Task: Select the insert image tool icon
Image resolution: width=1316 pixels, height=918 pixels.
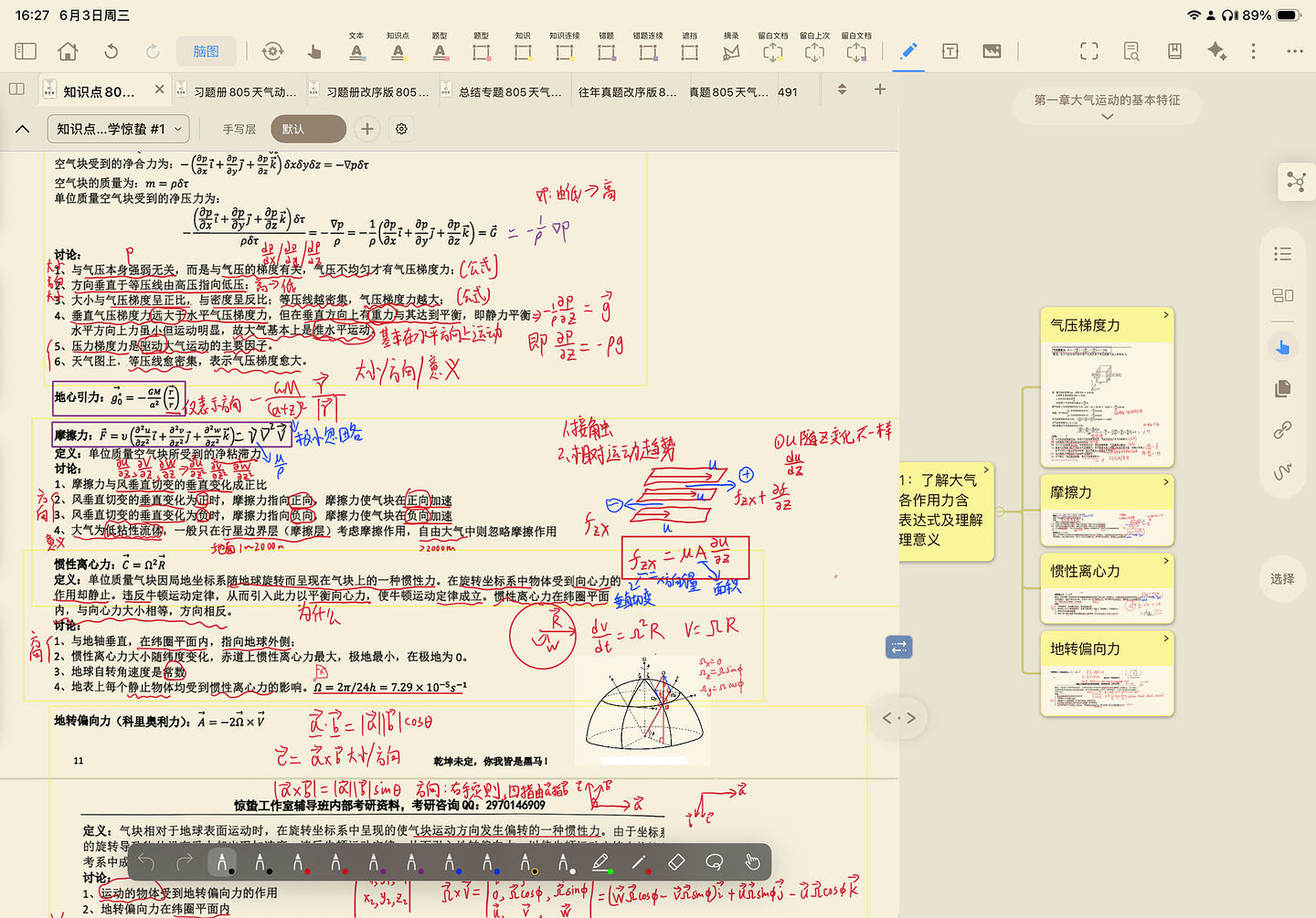Action: (x=992, y=51)
